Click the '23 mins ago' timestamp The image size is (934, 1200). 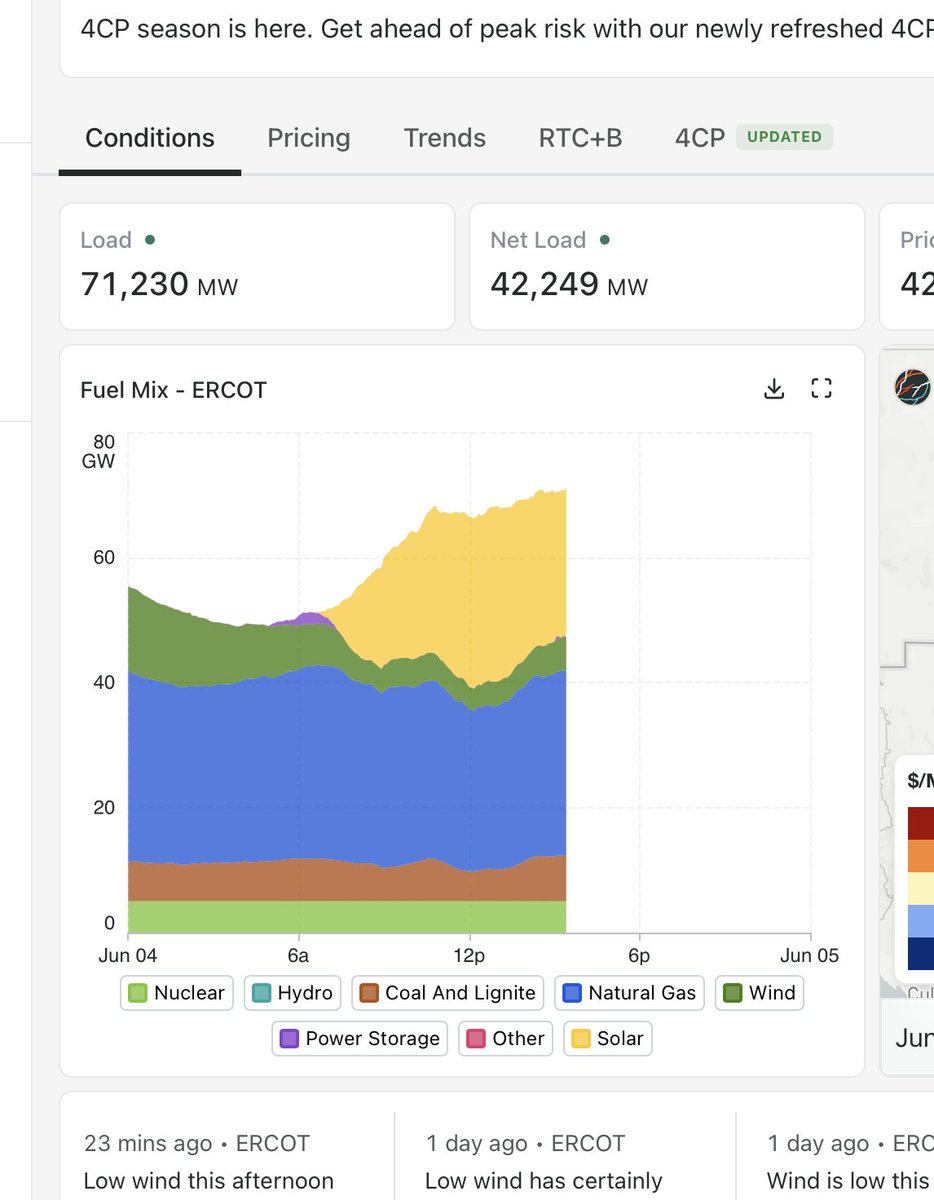point(148,1143)
